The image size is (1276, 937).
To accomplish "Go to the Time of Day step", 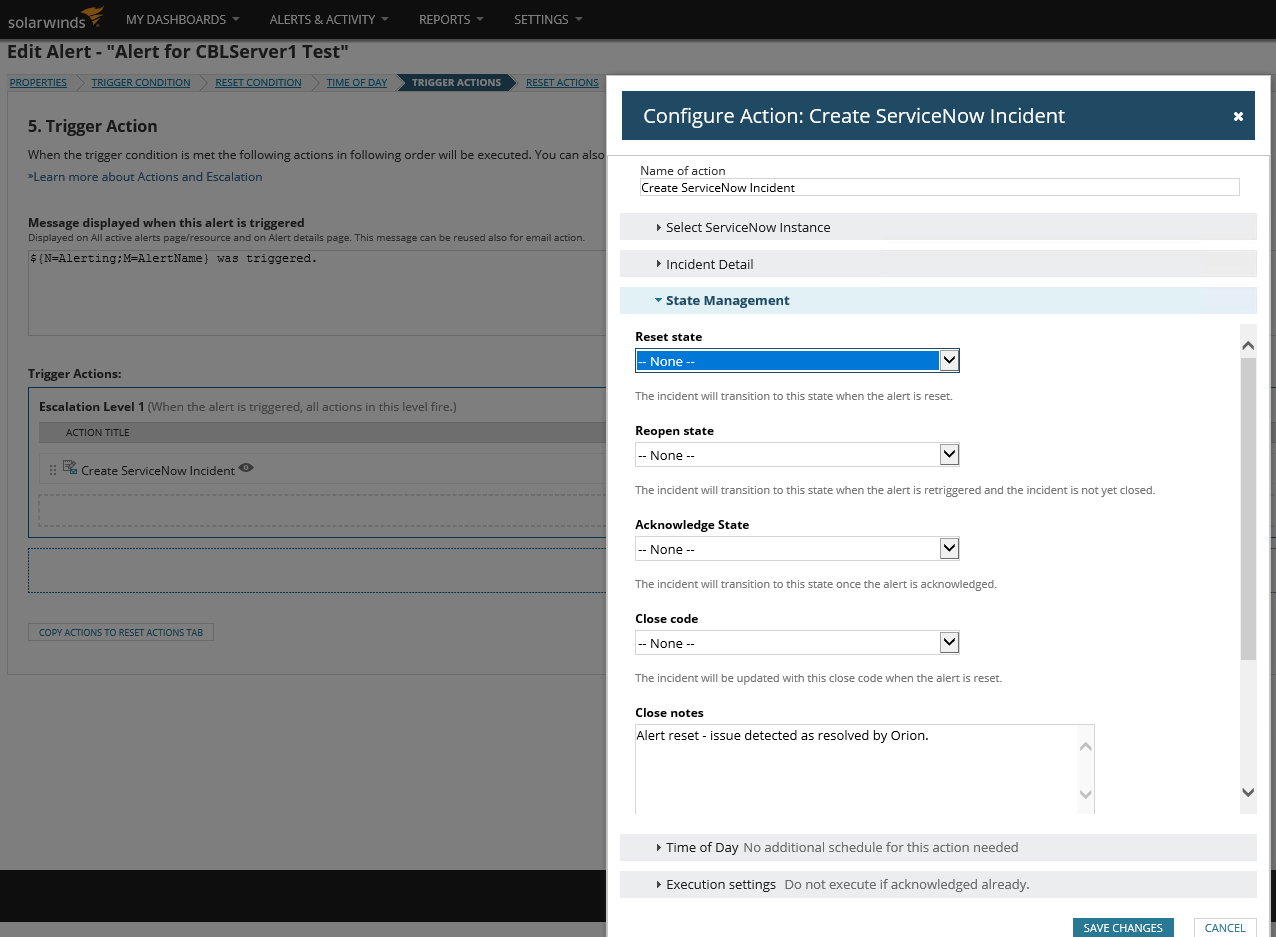I will (x=357, y=83).
